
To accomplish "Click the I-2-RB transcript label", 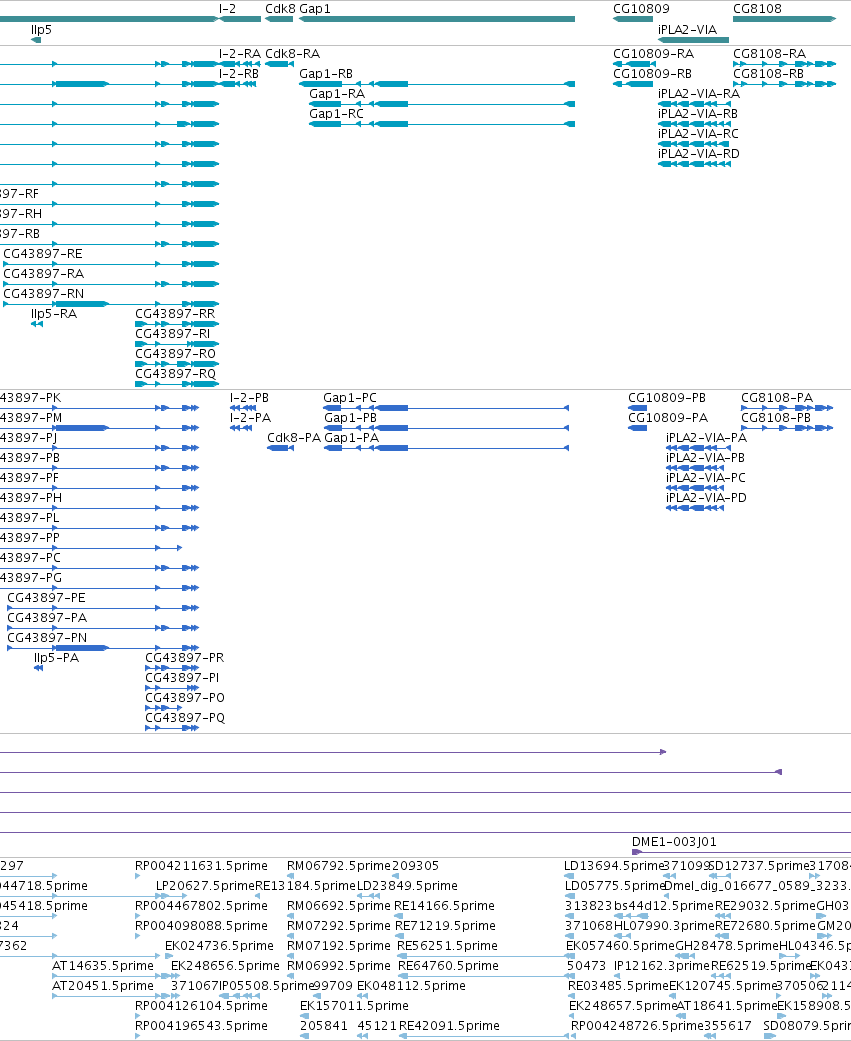I will [x=239, y=74].
